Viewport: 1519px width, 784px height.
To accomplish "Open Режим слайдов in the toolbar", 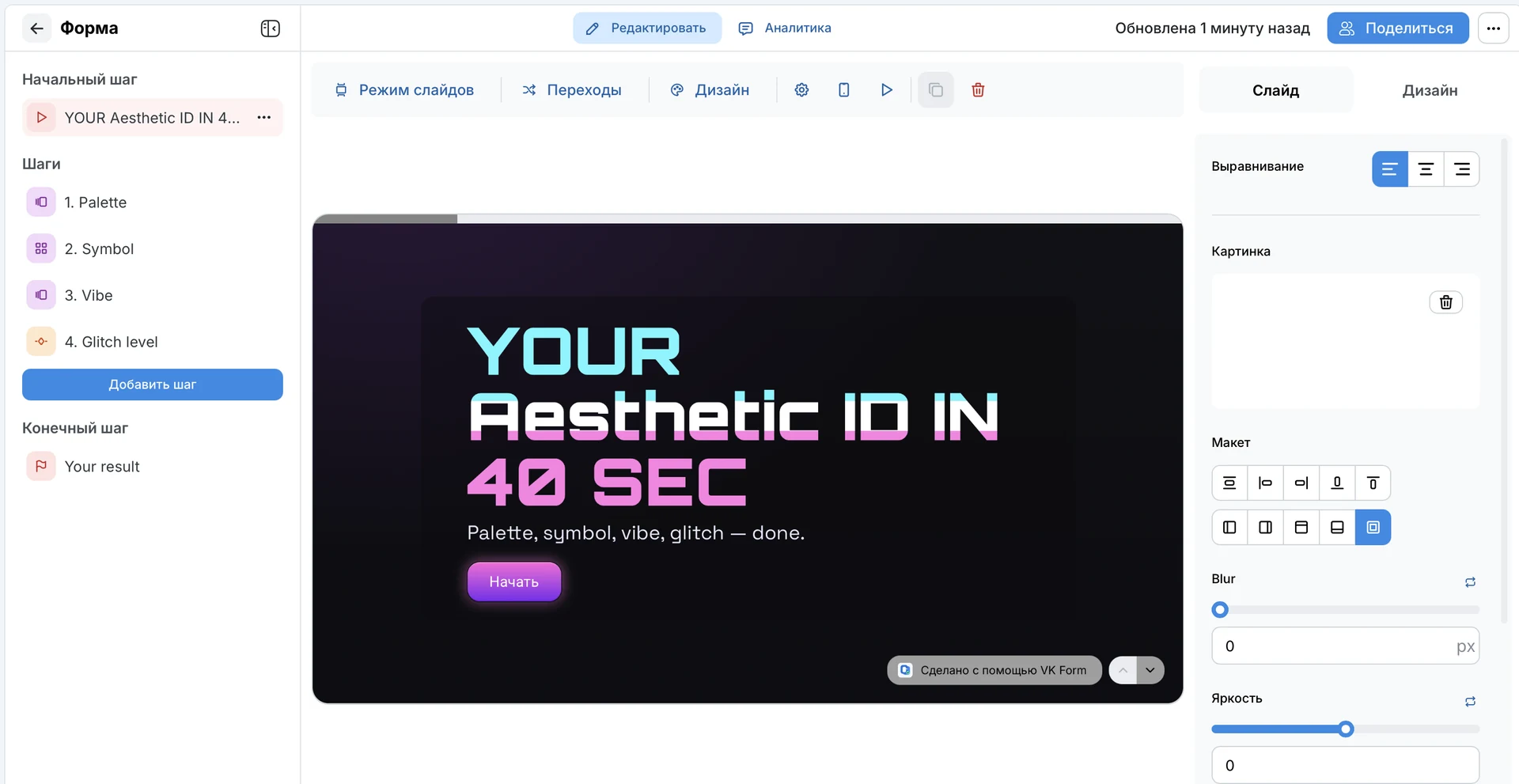I will [x=404, y=89].
